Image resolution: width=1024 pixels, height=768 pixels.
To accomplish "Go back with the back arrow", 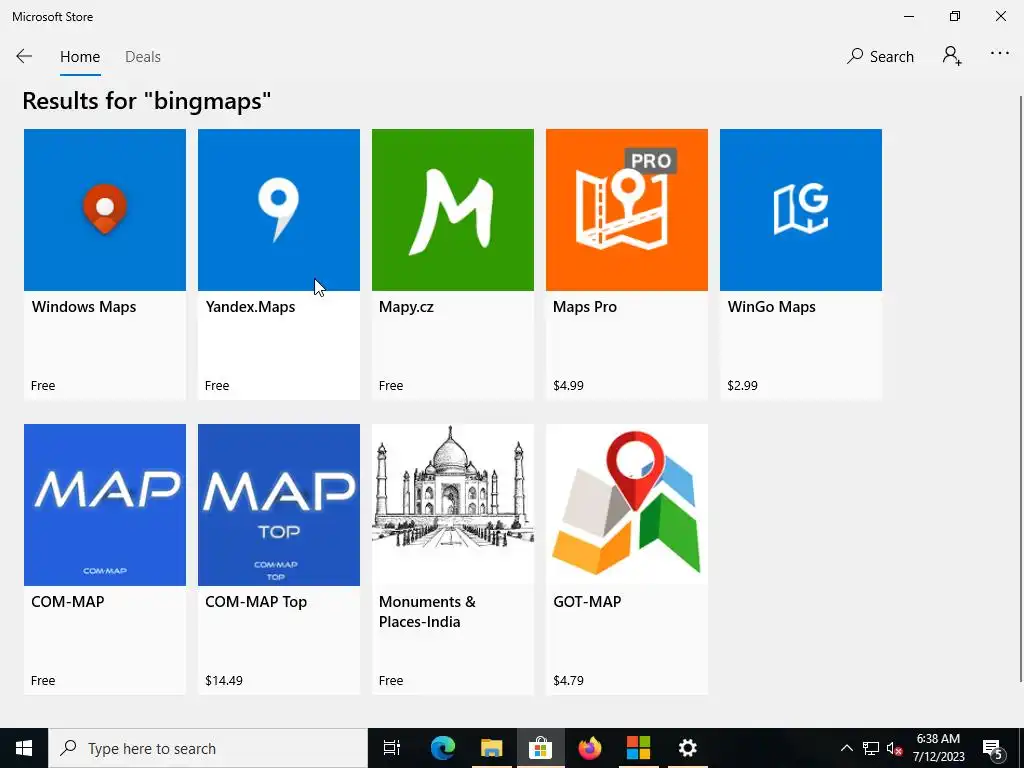I will tap(24, 56).
